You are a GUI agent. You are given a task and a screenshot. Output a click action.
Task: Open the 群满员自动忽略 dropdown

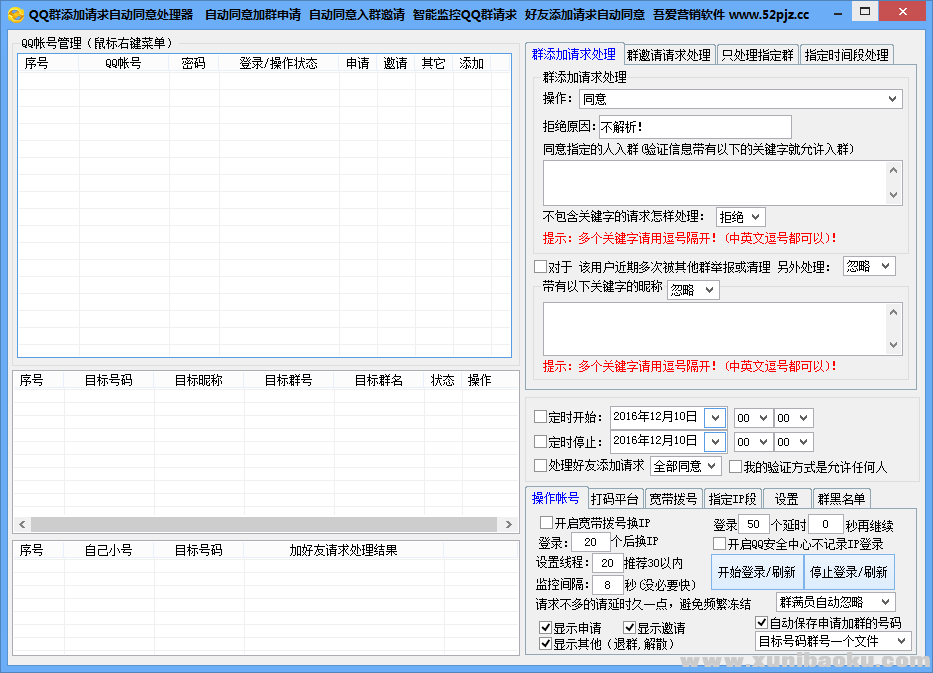coord(836,602)
